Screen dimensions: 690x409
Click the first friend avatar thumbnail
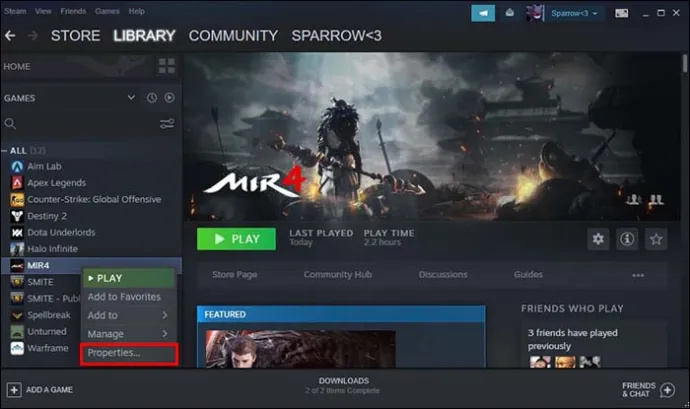click(540, 362)
